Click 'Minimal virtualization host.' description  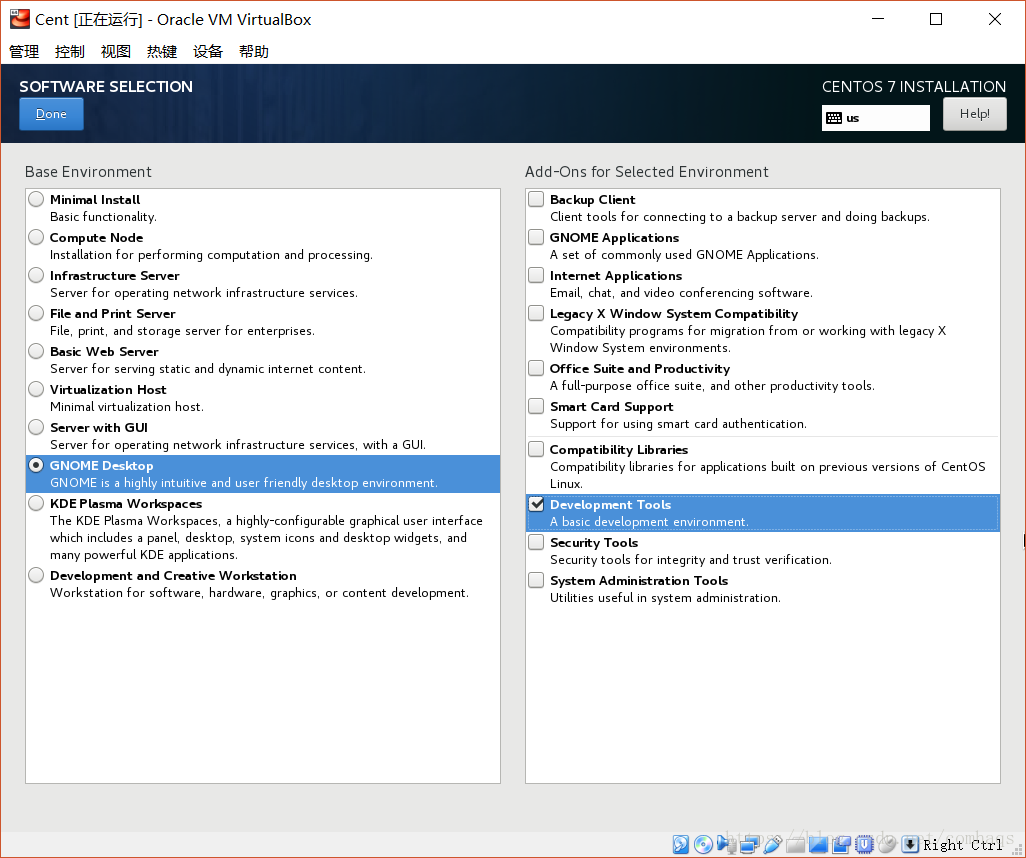(x=127, y=406)
